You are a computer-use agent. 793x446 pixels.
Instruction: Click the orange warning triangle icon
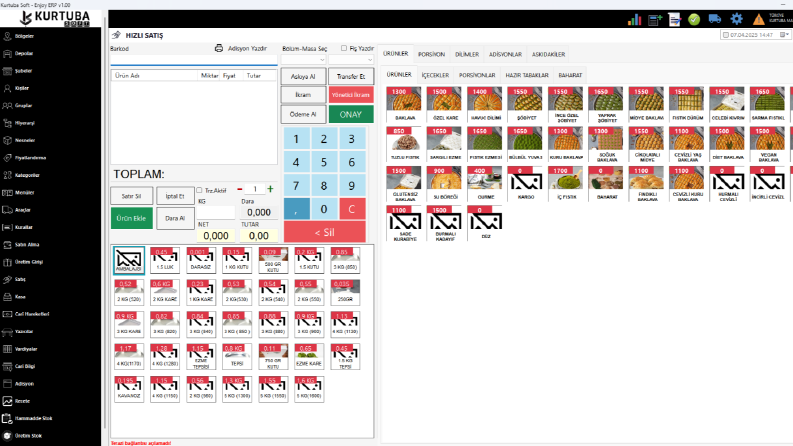click(x=759, y=19)
